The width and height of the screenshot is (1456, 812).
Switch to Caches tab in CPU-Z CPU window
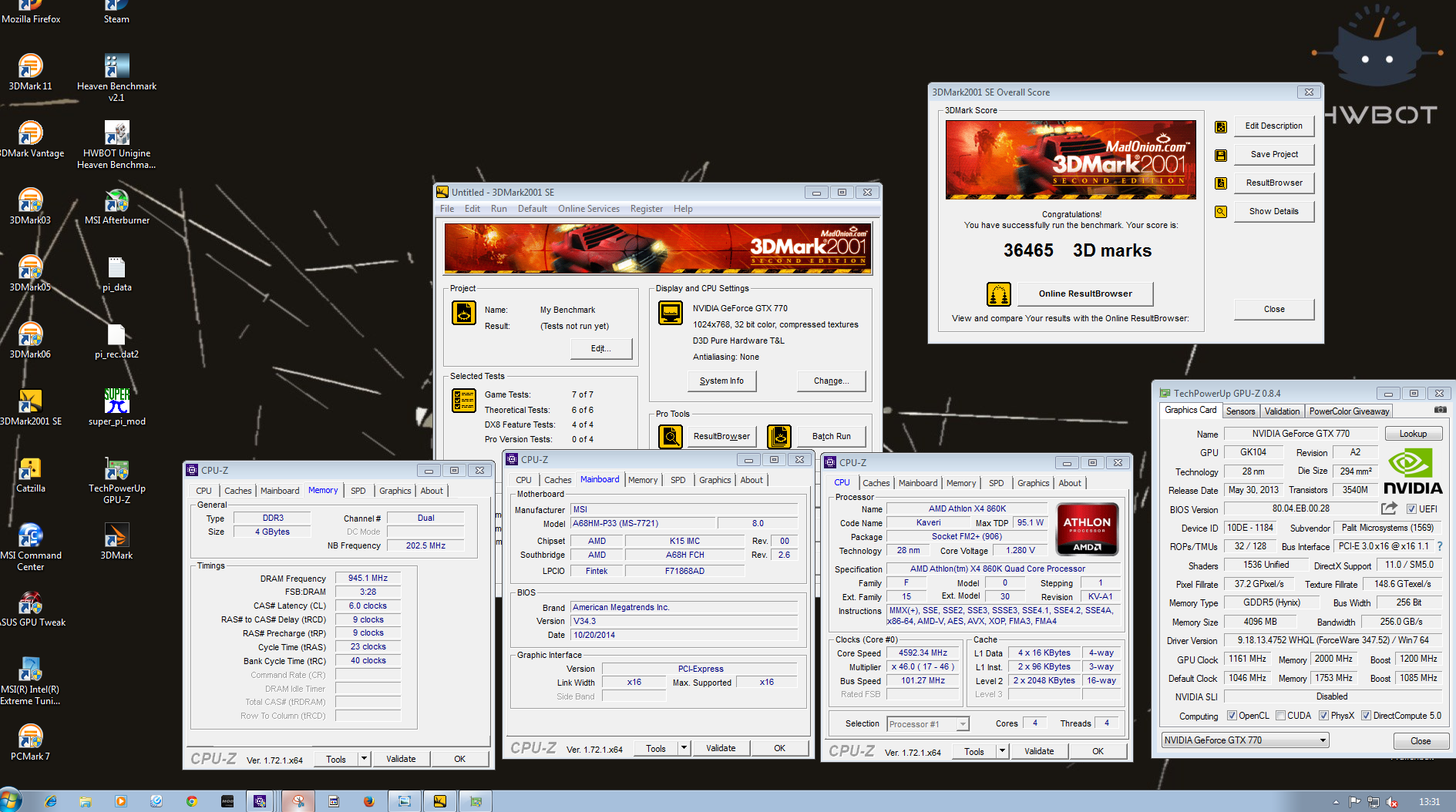point(876,483)
